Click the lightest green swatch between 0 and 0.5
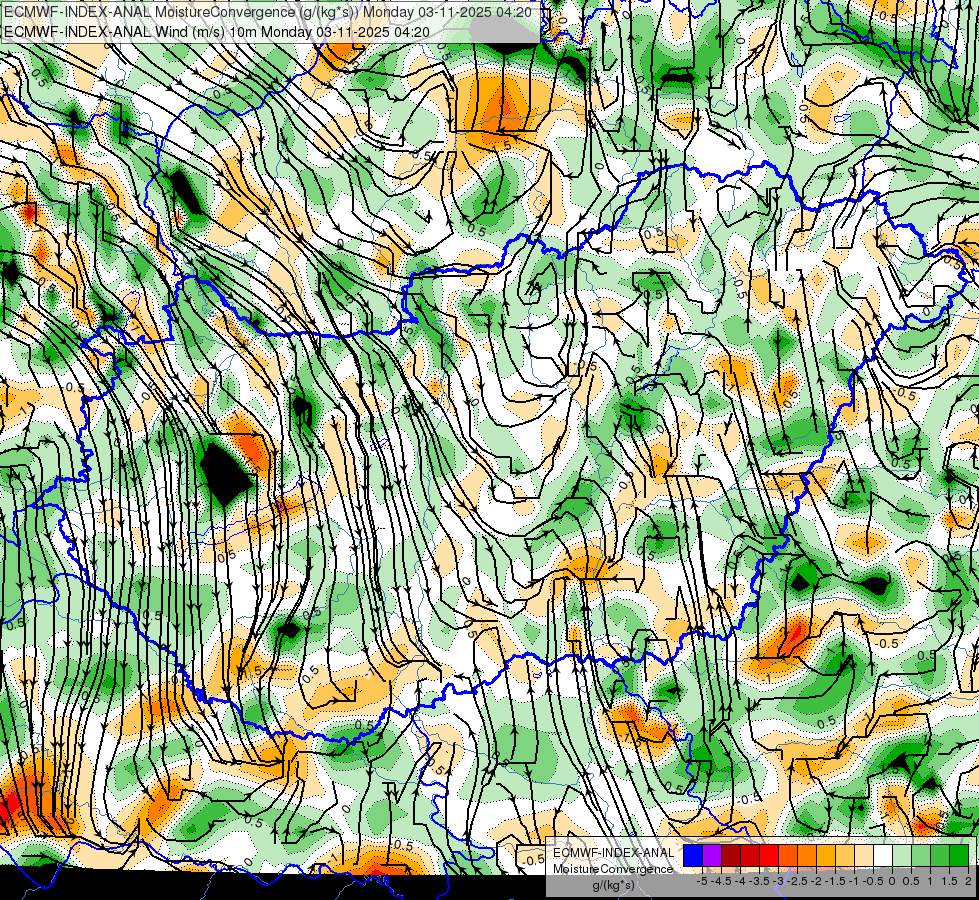This screenshot has width=979, height=900. tap(902, 856)
